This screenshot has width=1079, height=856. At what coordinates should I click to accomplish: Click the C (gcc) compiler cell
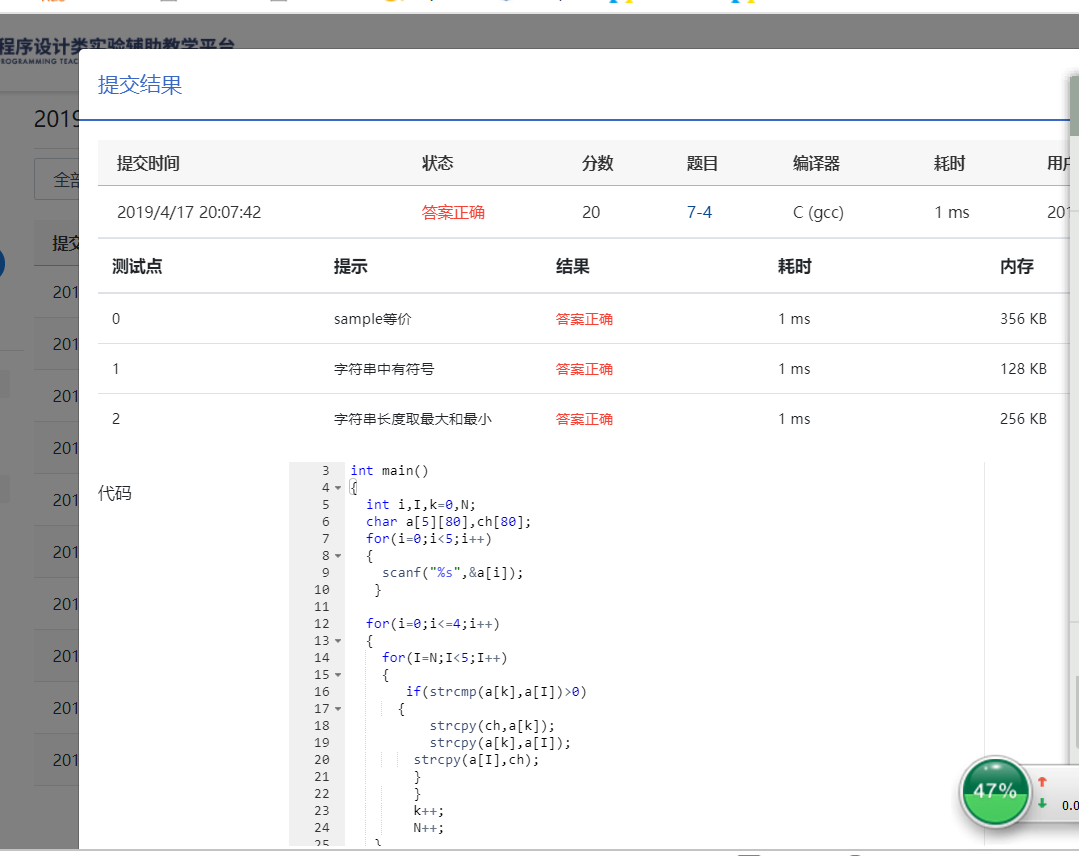(x=818, y=212)
